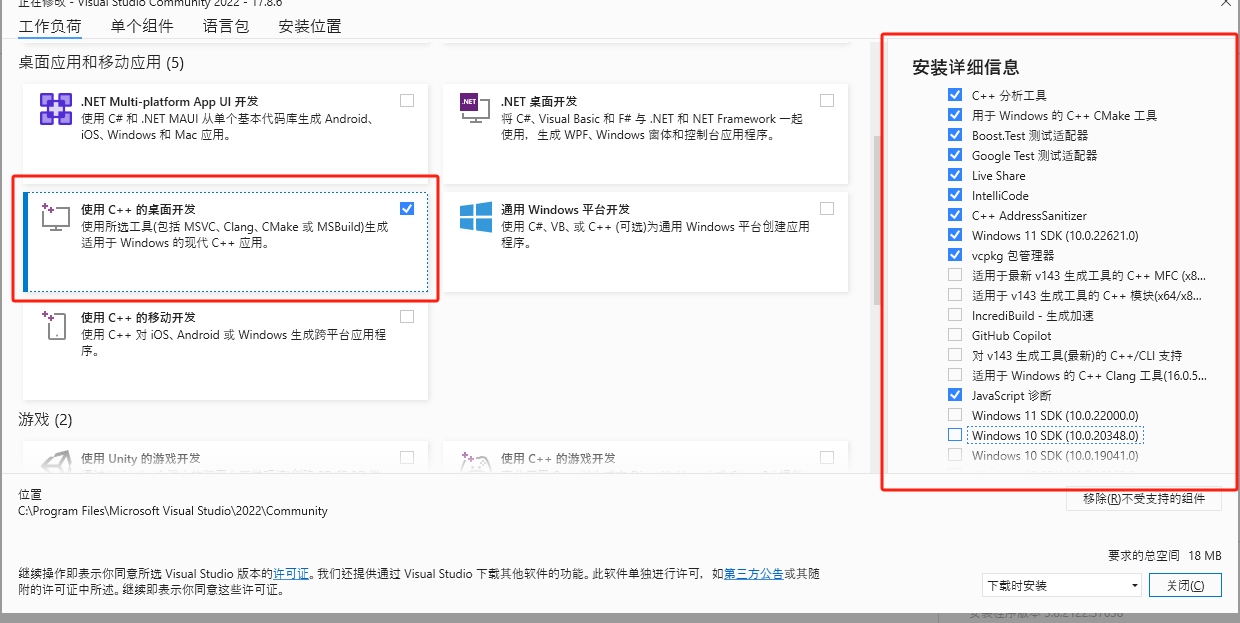
Task: Enable the GitHub Copilot component
Action: pyautogui.click(x=954, y=335)
